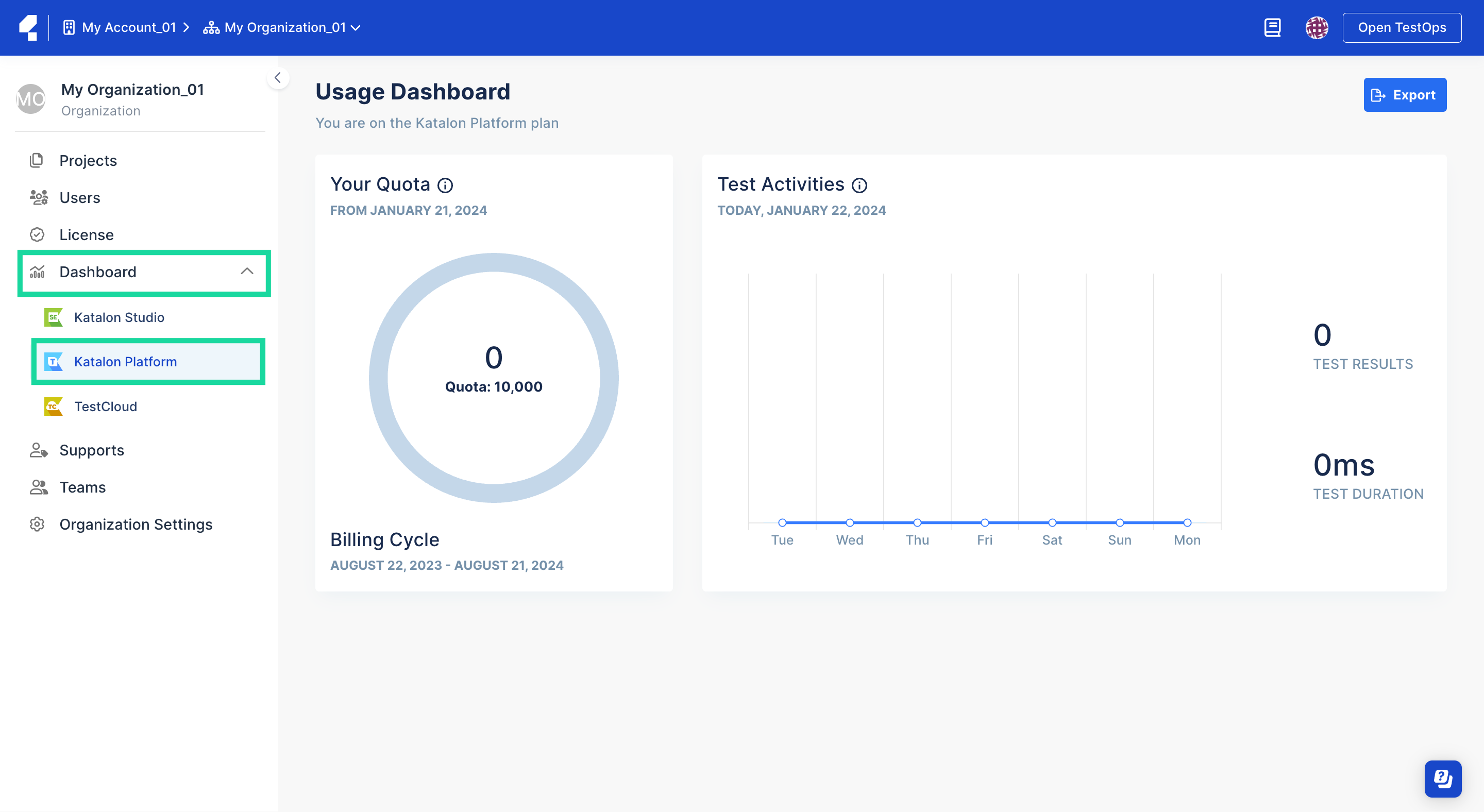Select the License badge icon

(38, 234)
